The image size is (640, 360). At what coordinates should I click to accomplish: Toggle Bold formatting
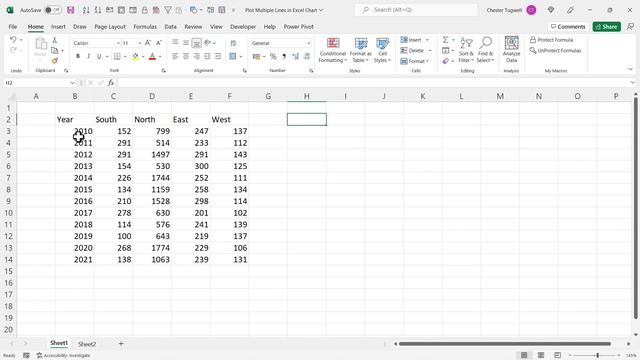(78, 56)
